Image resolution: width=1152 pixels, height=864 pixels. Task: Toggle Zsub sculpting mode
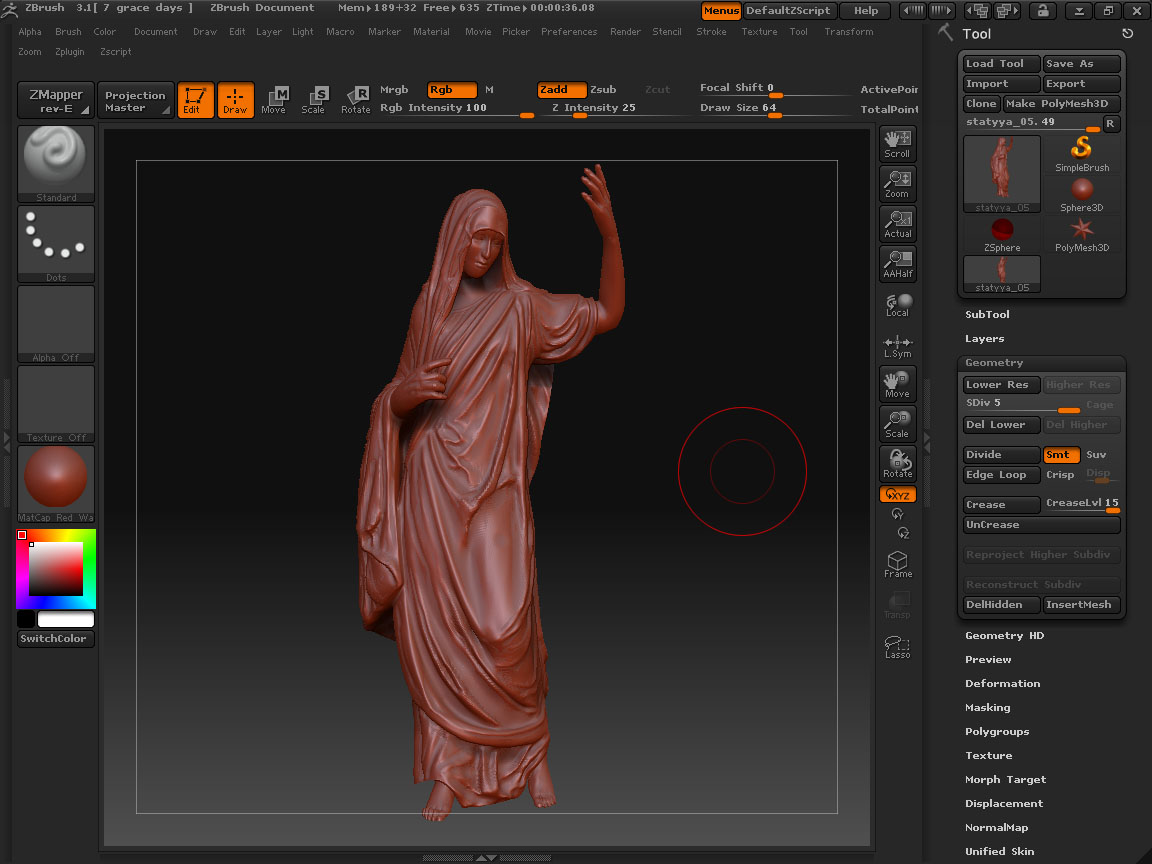603,90
